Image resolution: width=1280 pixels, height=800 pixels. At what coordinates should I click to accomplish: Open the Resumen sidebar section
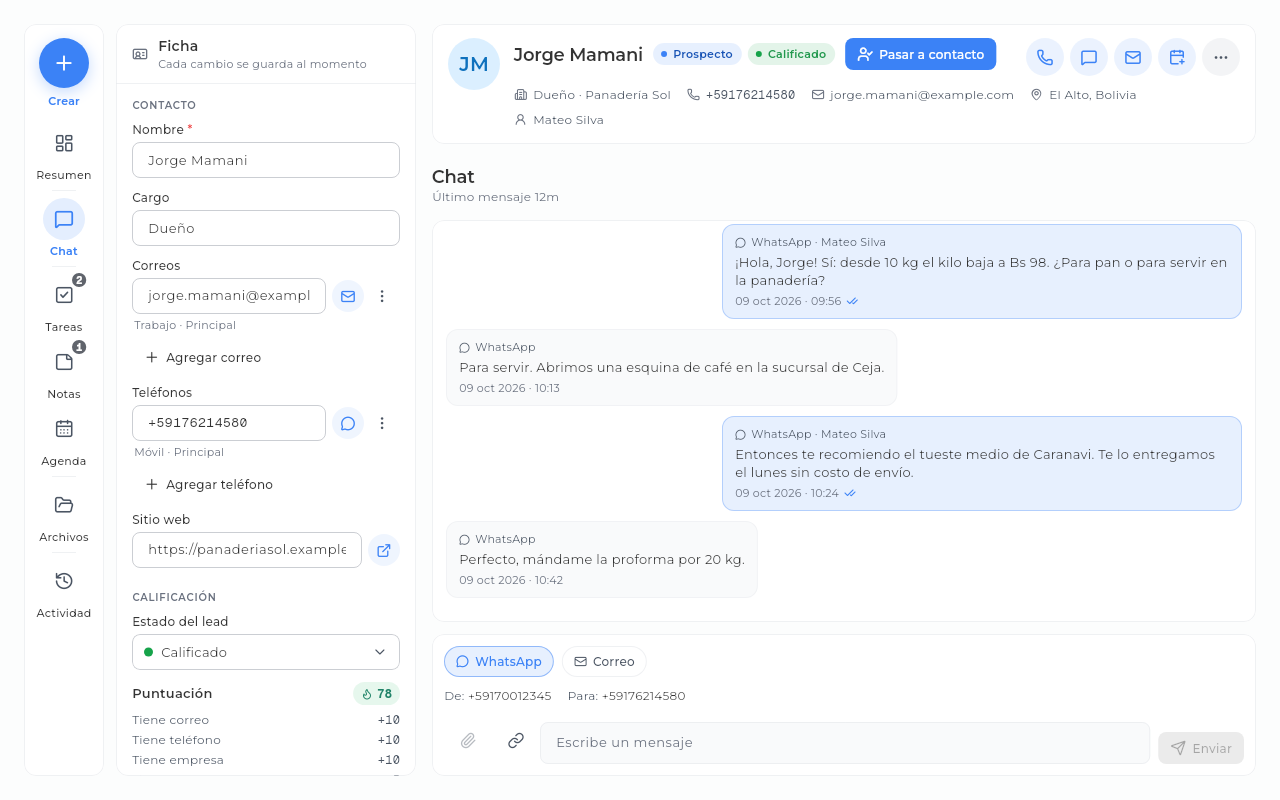[x=64, y=157]
